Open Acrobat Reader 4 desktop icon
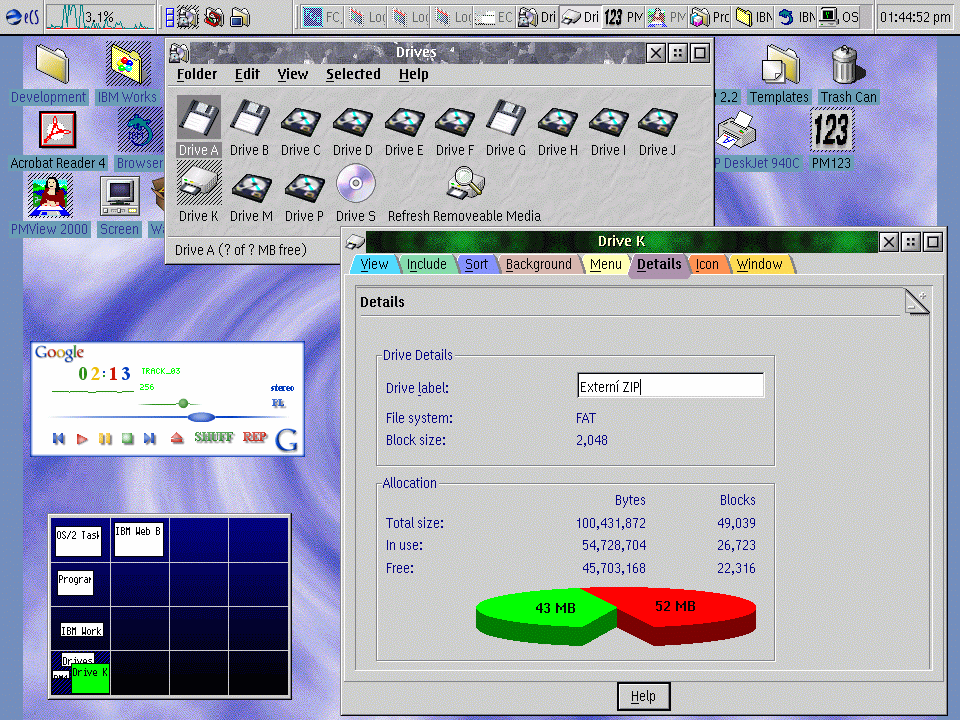 (58, 131)
